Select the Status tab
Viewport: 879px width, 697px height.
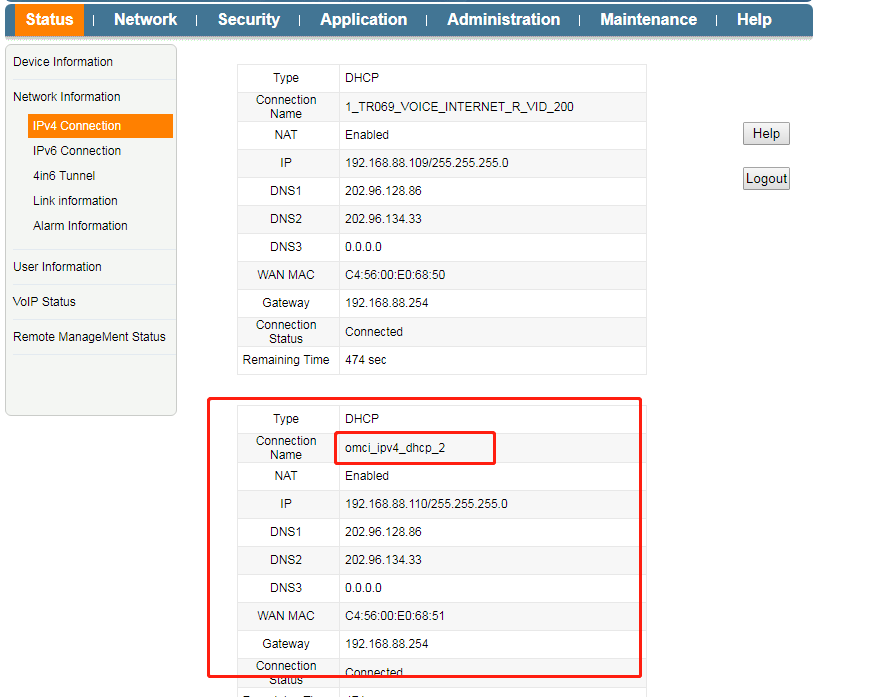[x=48, y=19]
